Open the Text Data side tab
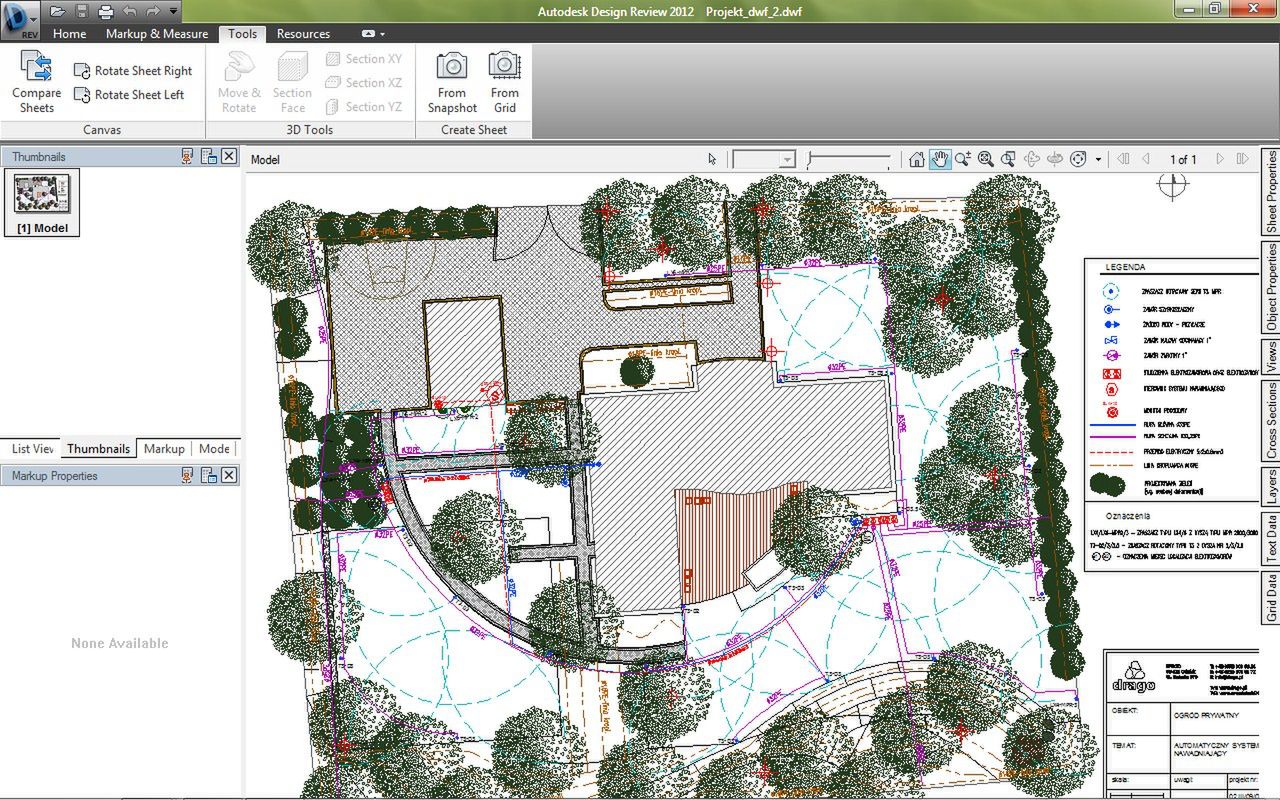The height and width of the screenshot is (800, 1280). pyautogui.click(x=1271, y=538)
